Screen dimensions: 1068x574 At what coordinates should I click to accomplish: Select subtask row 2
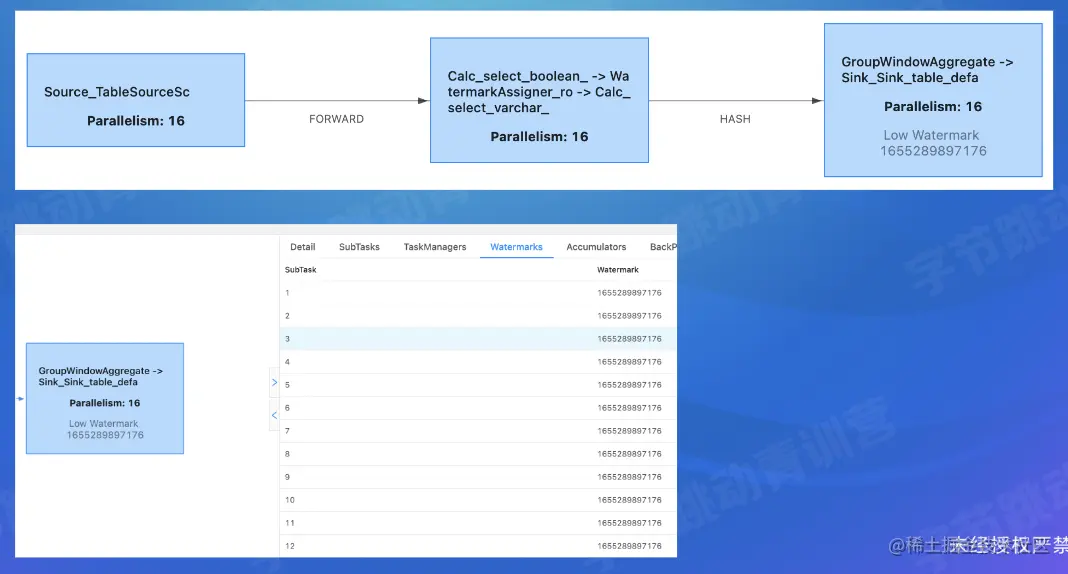(478, 316)
